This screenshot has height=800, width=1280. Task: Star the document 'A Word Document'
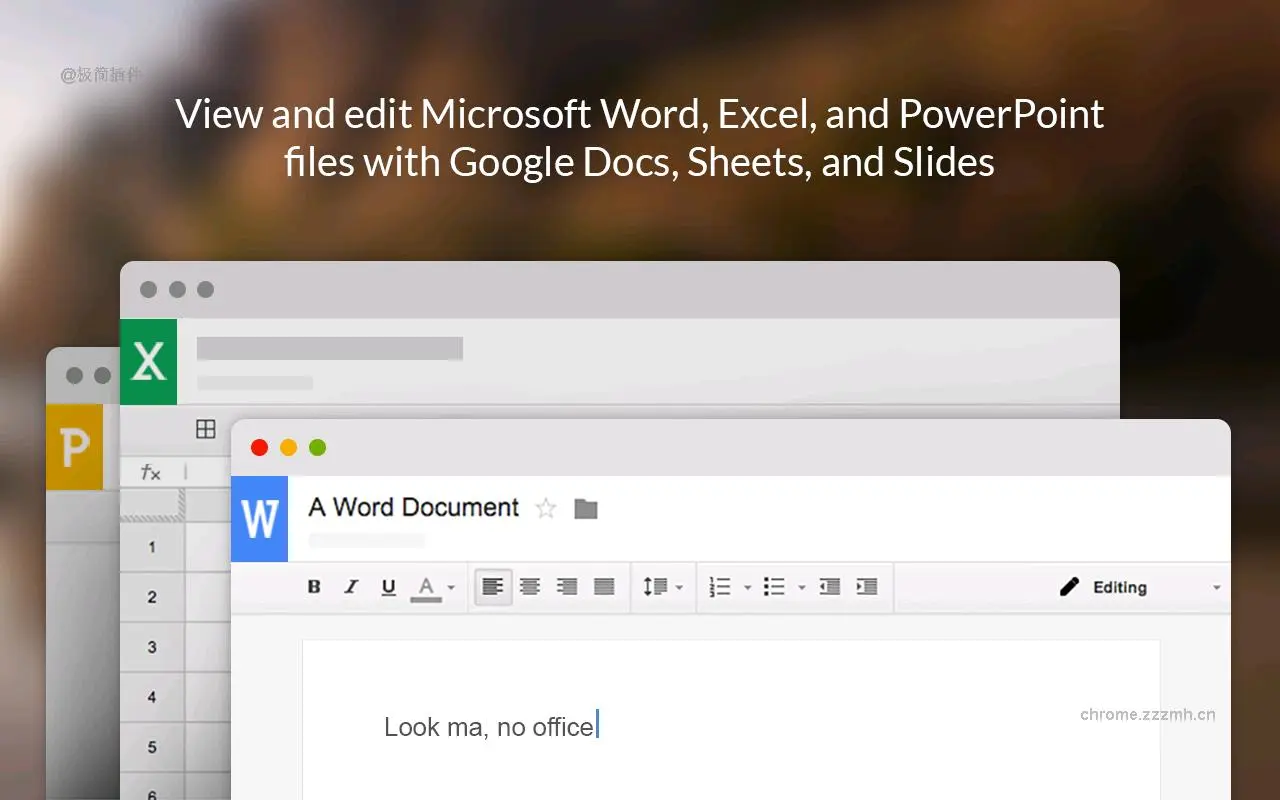coord(546,509)
